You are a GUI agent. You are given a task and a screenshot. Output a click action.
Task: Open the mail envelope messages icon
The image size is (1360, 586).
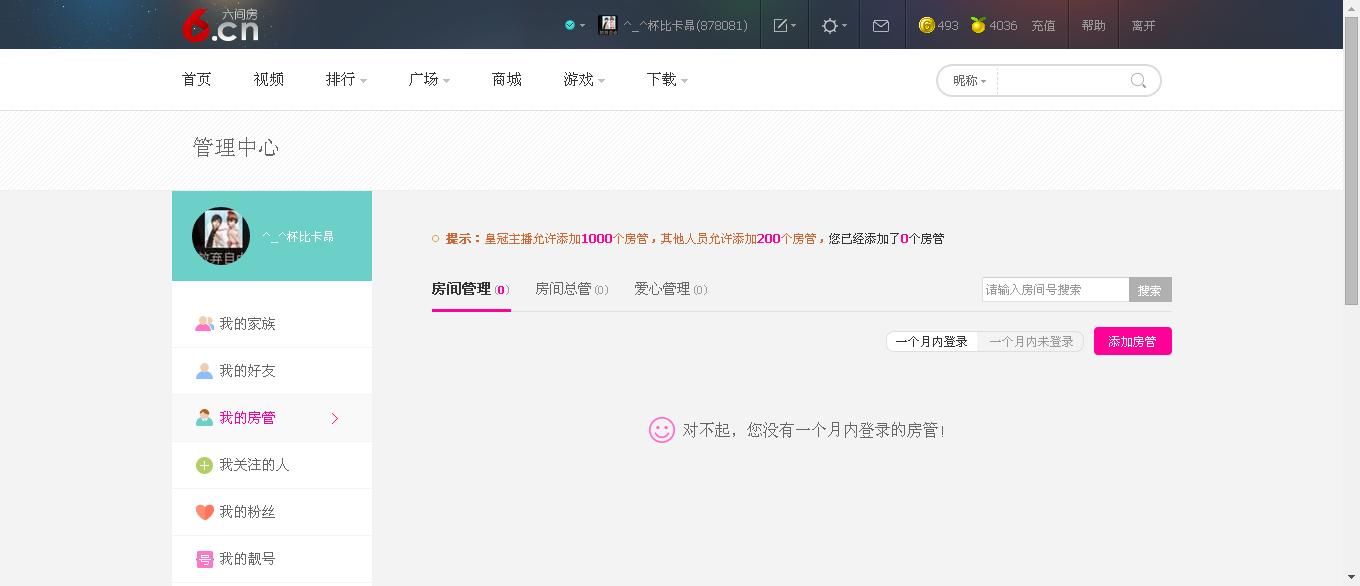coord(881,25)
